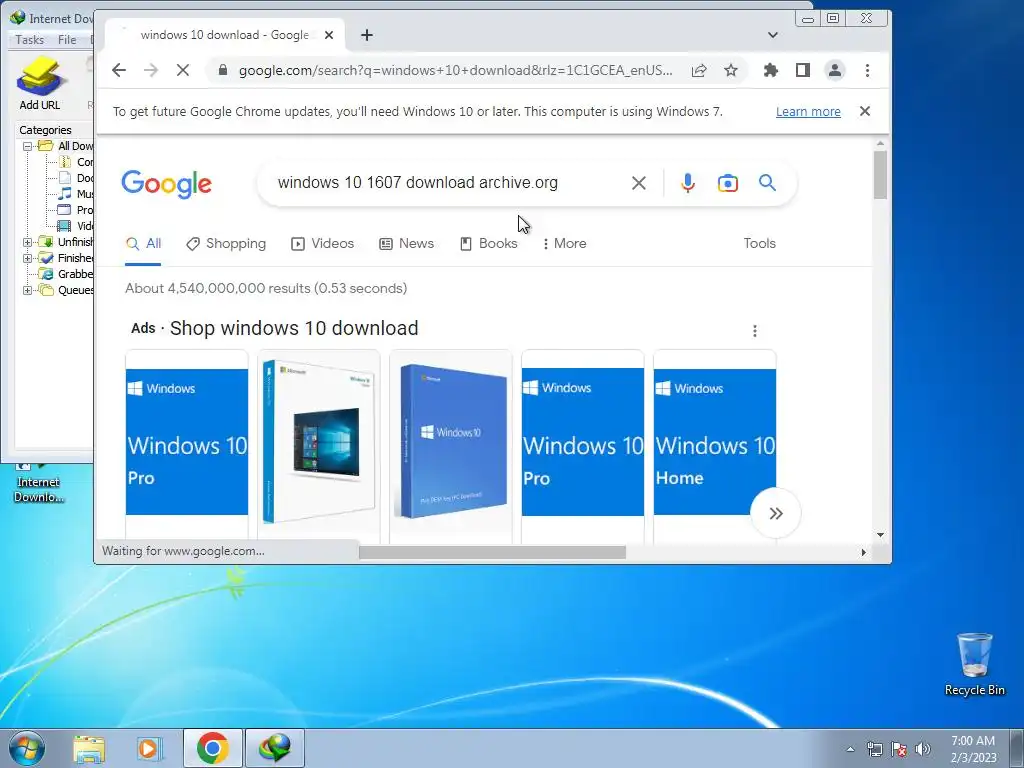Image resolution: width=1024 pixels, height=768 pixels.
Task: Click Add URL in Internet Download Manager
Action: [x=39, y=84]
